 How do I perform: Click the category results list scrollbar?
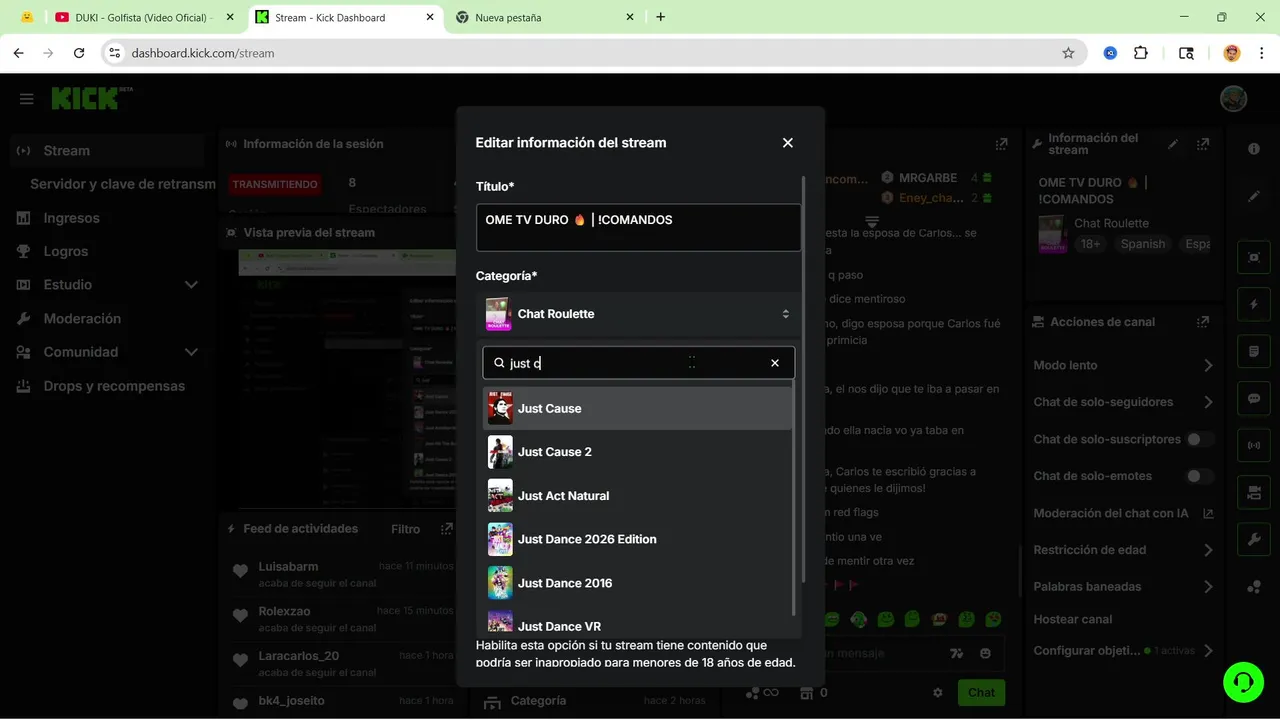click(795, 497)
